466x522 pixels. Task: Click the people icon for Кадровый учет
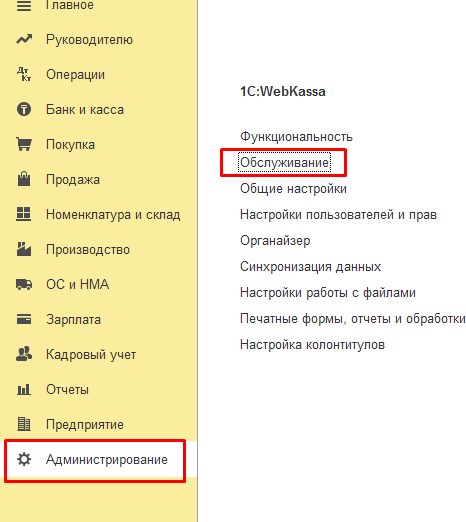(x=24, y=354)
